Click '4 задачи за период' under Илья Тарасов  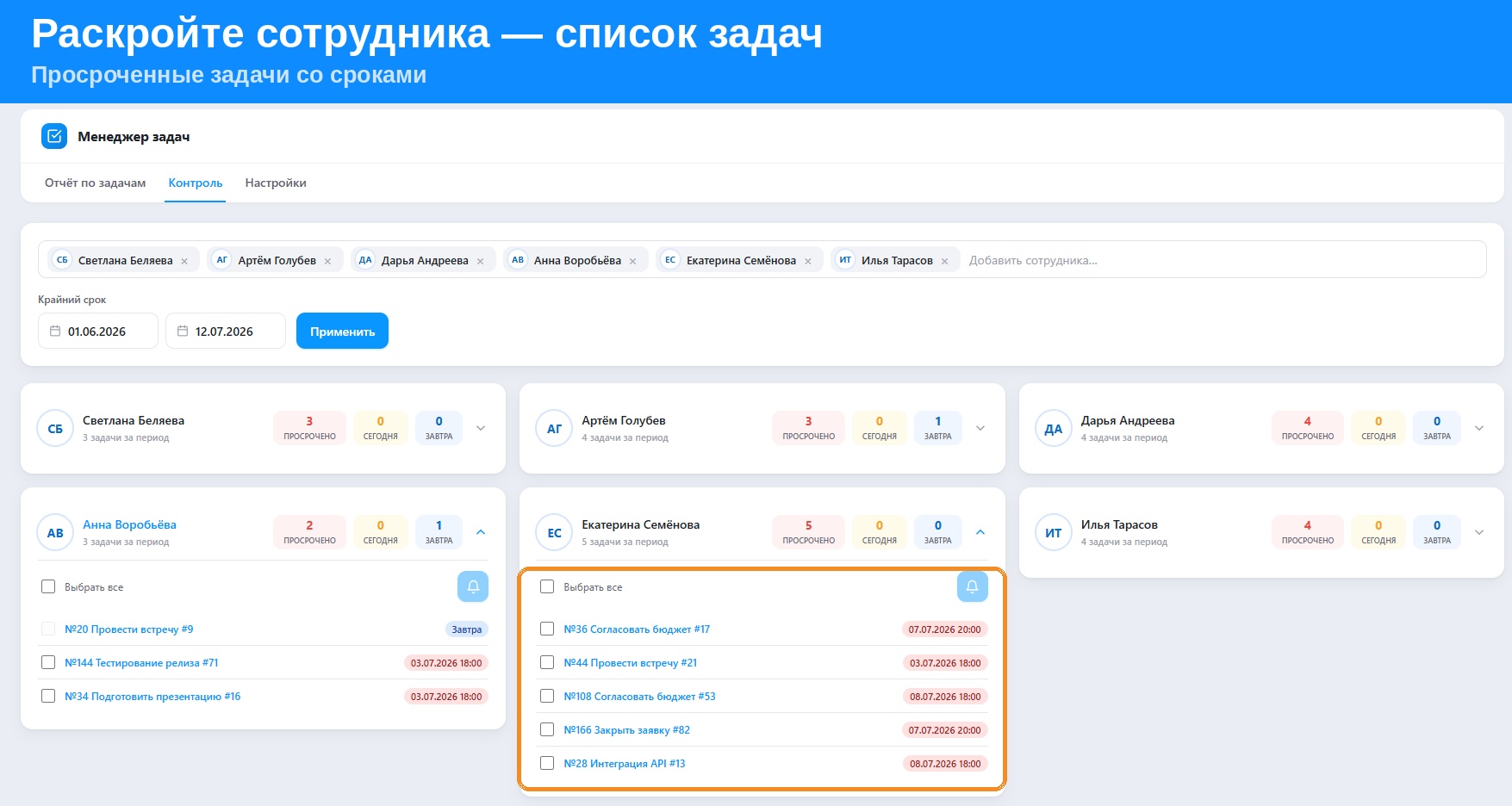point(1124,542)
